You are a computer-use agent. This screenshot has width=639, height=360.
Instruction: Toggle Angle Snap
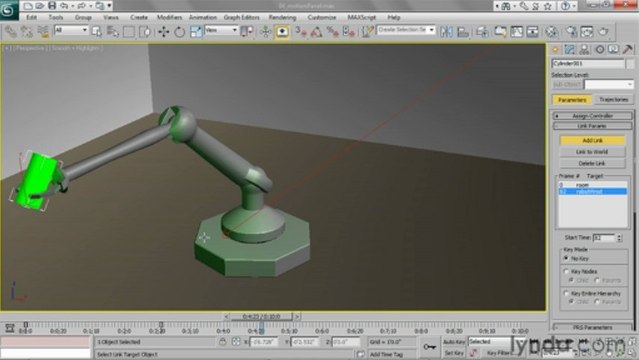tap(317, 31)
